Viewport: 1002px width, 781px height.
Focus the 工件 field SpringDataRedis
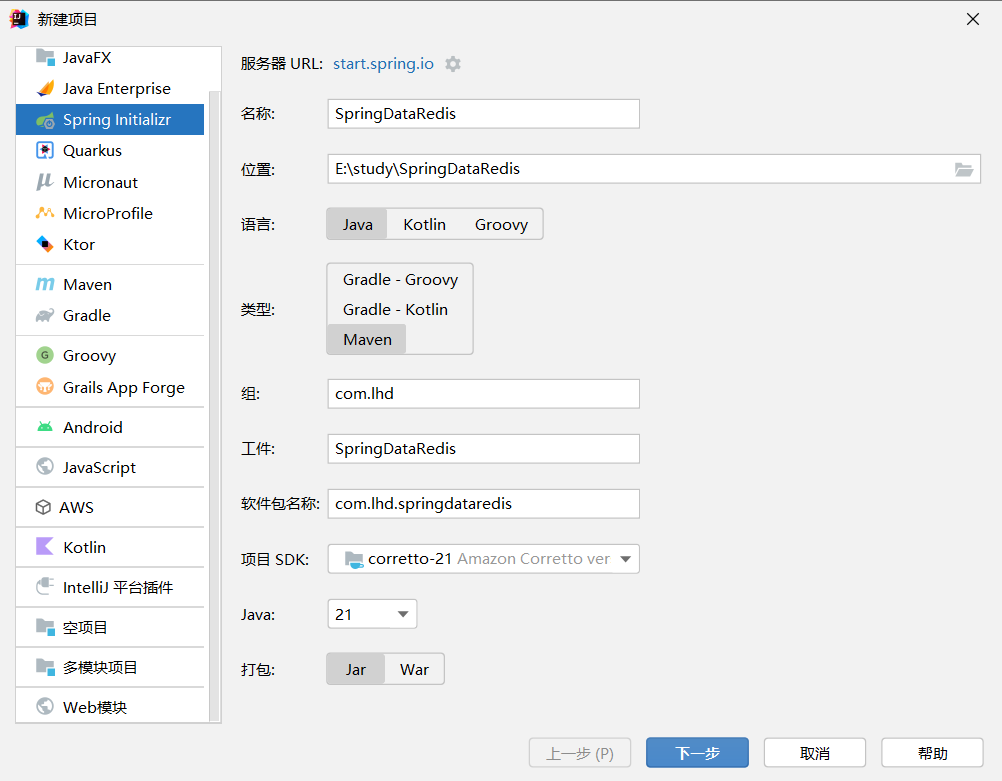483,449
